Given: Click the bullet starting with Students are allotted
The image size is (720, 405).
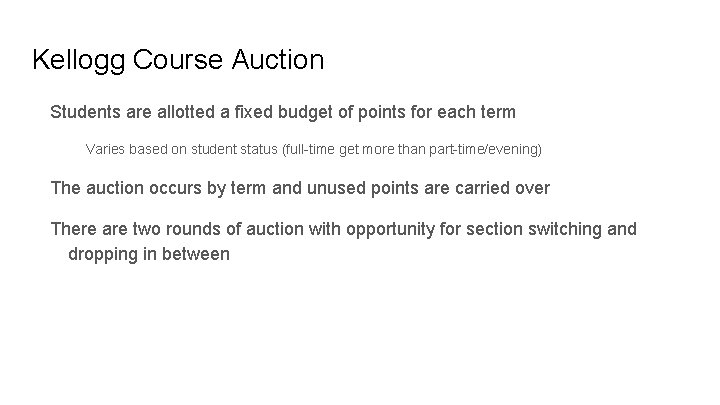Looking at the screenshot, I should point(283,112).
